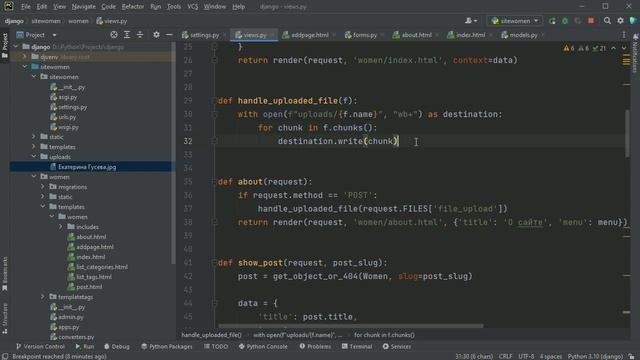Switch to the forms.py tab

coord(363,35)
